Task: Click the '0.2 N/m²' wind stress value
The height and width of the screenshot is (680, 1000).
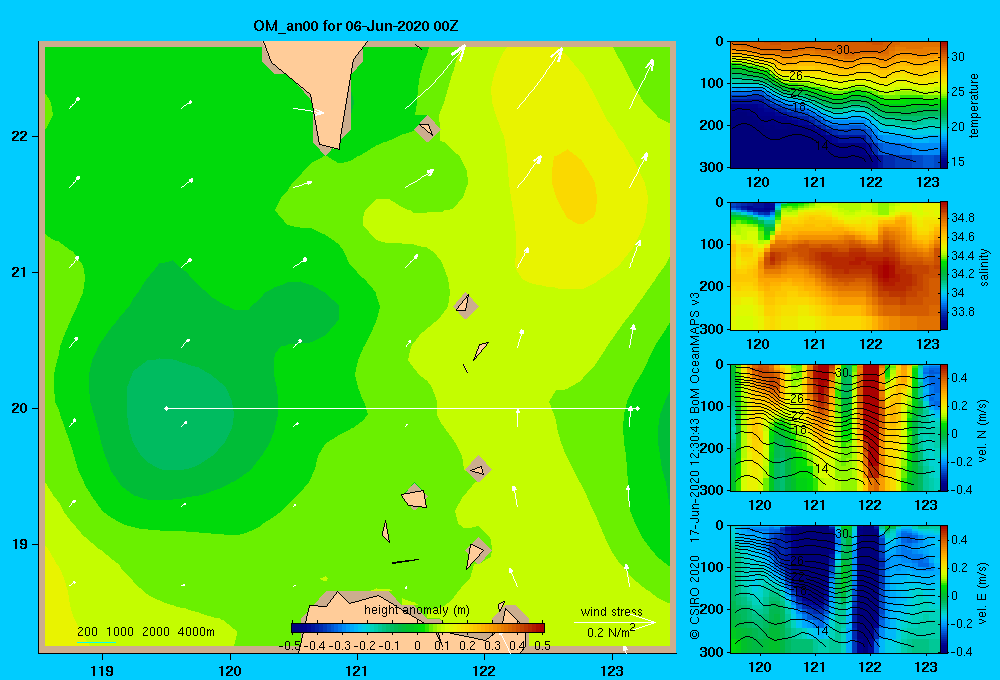Action: tap(611, 632)
